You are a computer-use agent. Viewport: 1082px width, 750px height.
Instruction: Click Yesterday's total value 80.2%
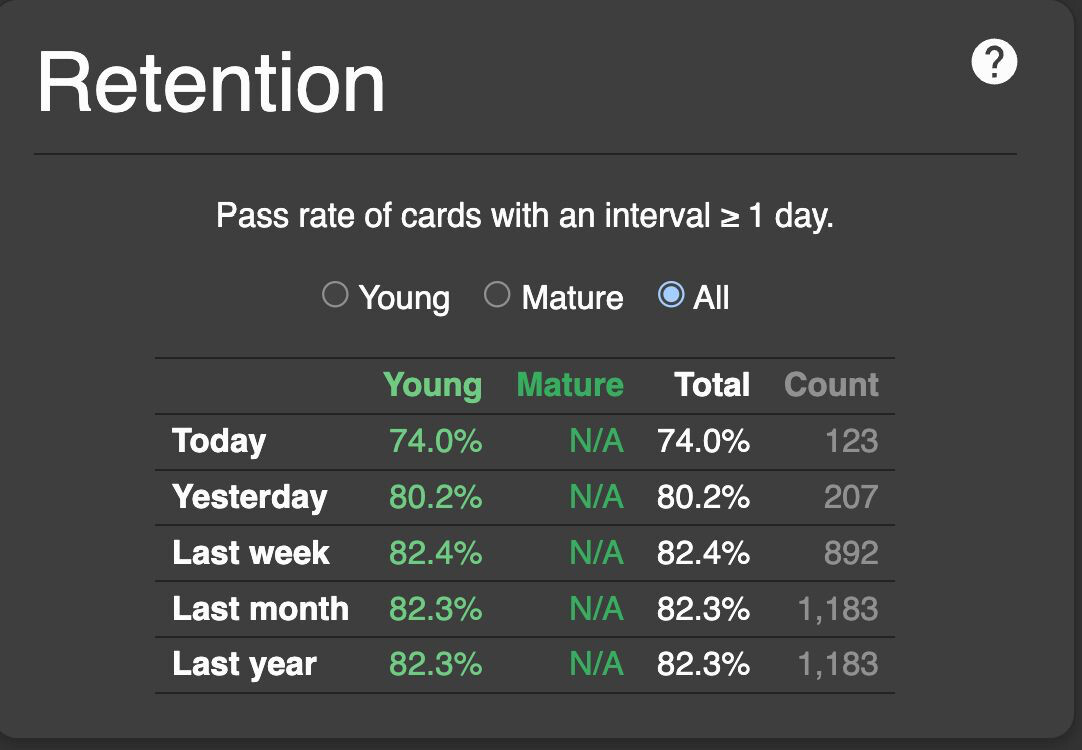pos(703,497)
